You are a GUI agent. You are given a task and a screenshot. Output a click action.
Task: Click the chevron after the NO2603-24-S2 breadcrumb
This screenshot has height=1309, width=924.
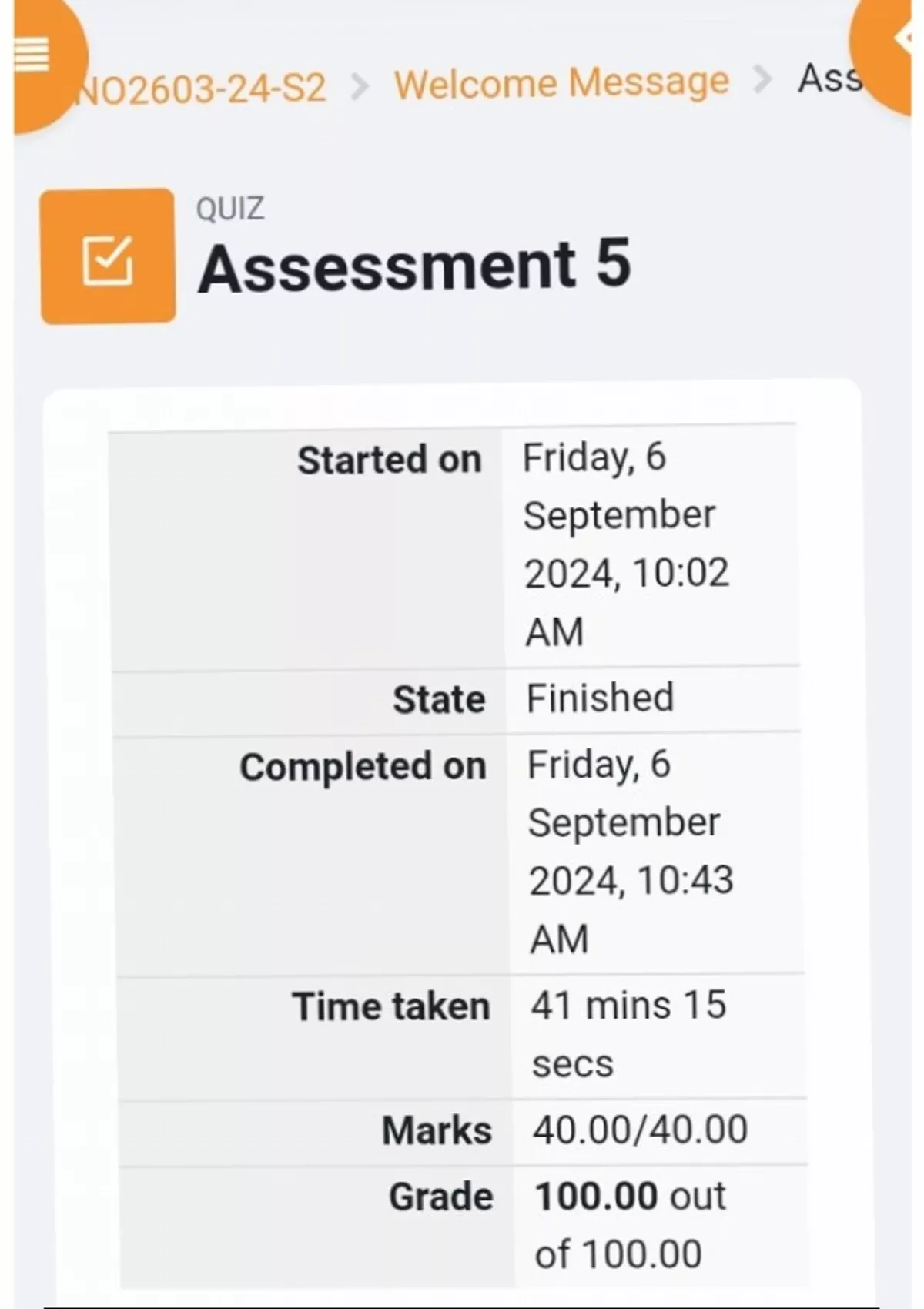tap(359, 86)
